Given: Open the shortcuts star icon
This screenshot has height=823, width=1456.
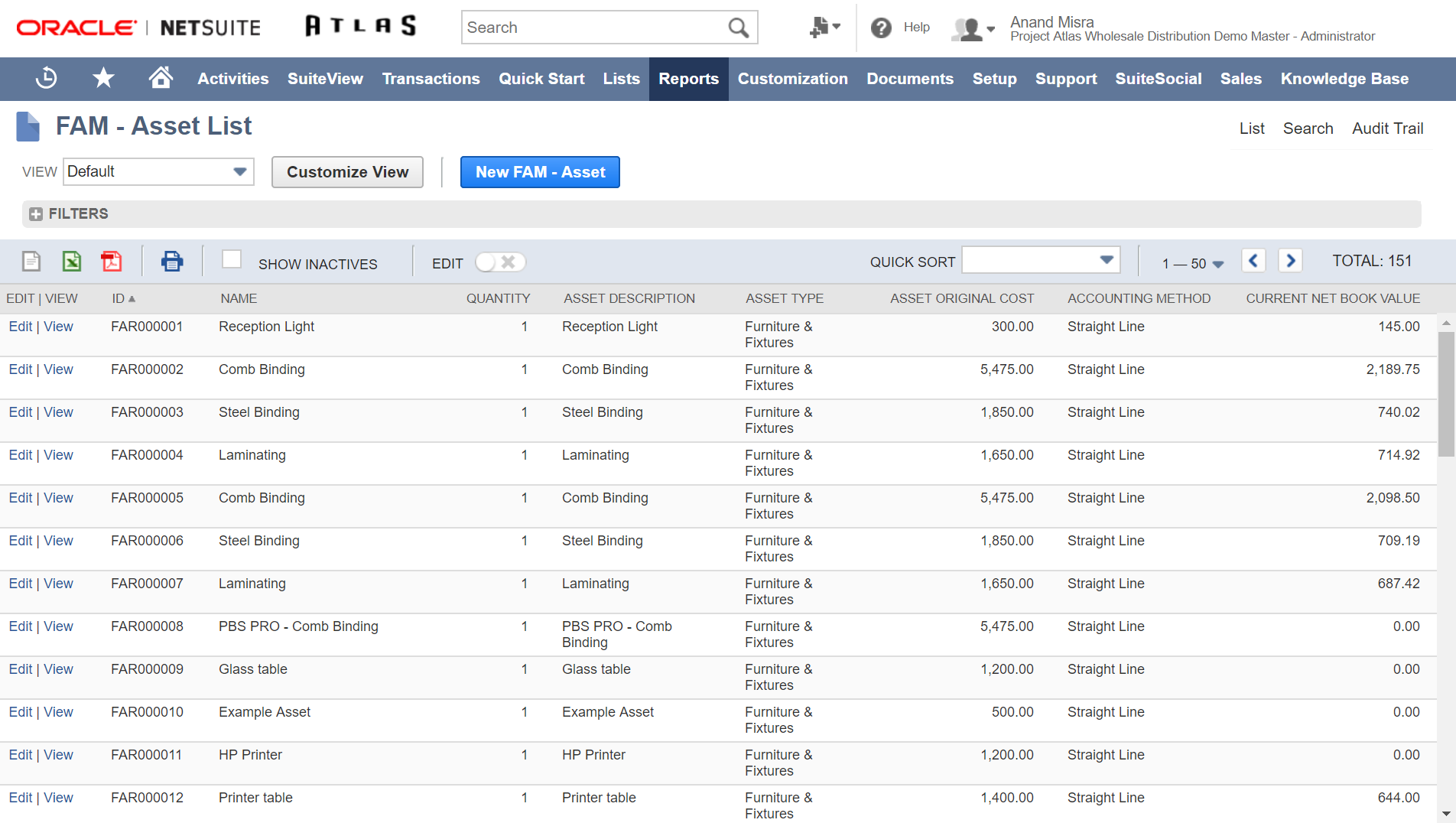Looking at the screenshot, I should click(103, 78).
